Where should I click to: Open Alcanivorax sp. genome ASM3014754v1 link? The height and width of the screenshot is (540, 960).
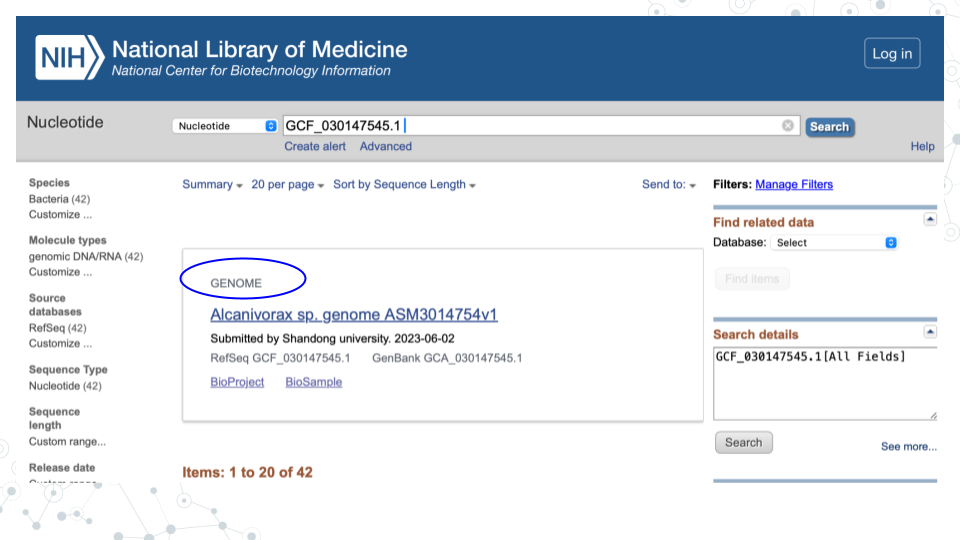tap(354, 315)
